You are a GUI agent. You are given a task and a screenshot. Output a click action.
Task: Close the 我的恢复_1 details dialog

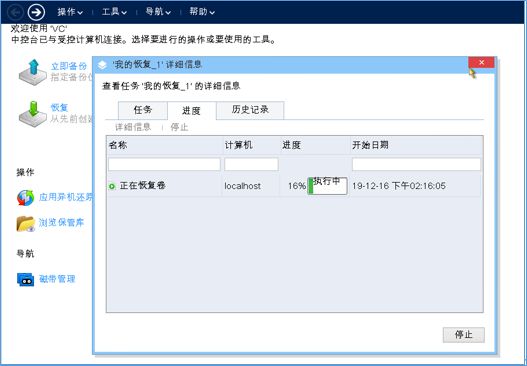click(481, 63)
